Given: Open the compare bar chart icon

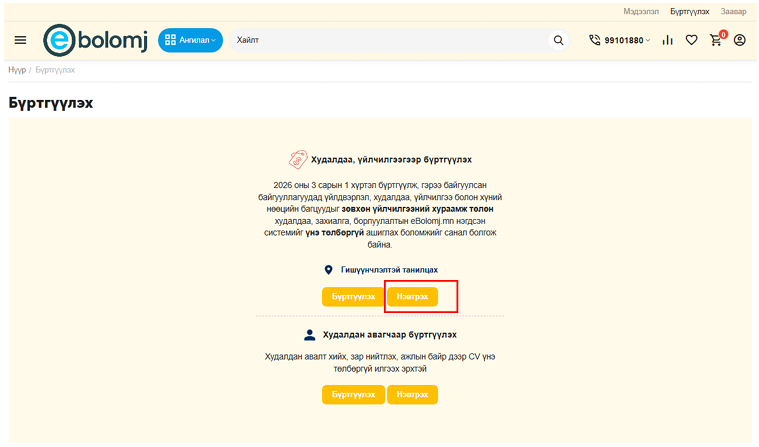Looking at the screenshot, I should click(x=667, y=40).
